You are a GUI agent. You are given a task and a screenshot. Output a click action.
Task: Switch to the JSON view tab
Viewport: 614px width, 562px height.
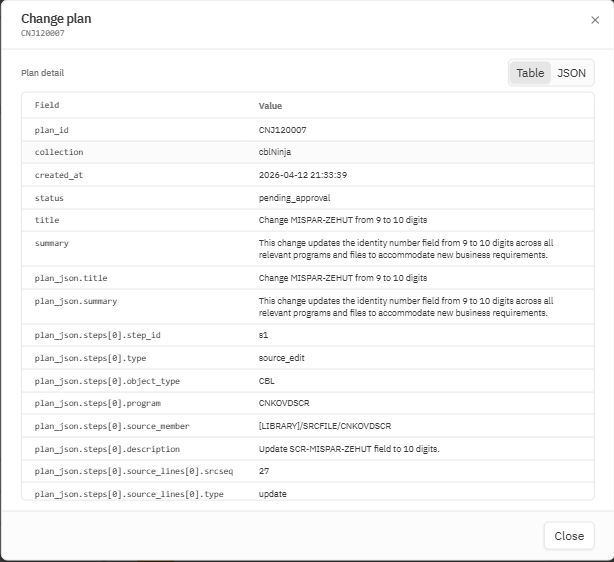tap(571, 73)
